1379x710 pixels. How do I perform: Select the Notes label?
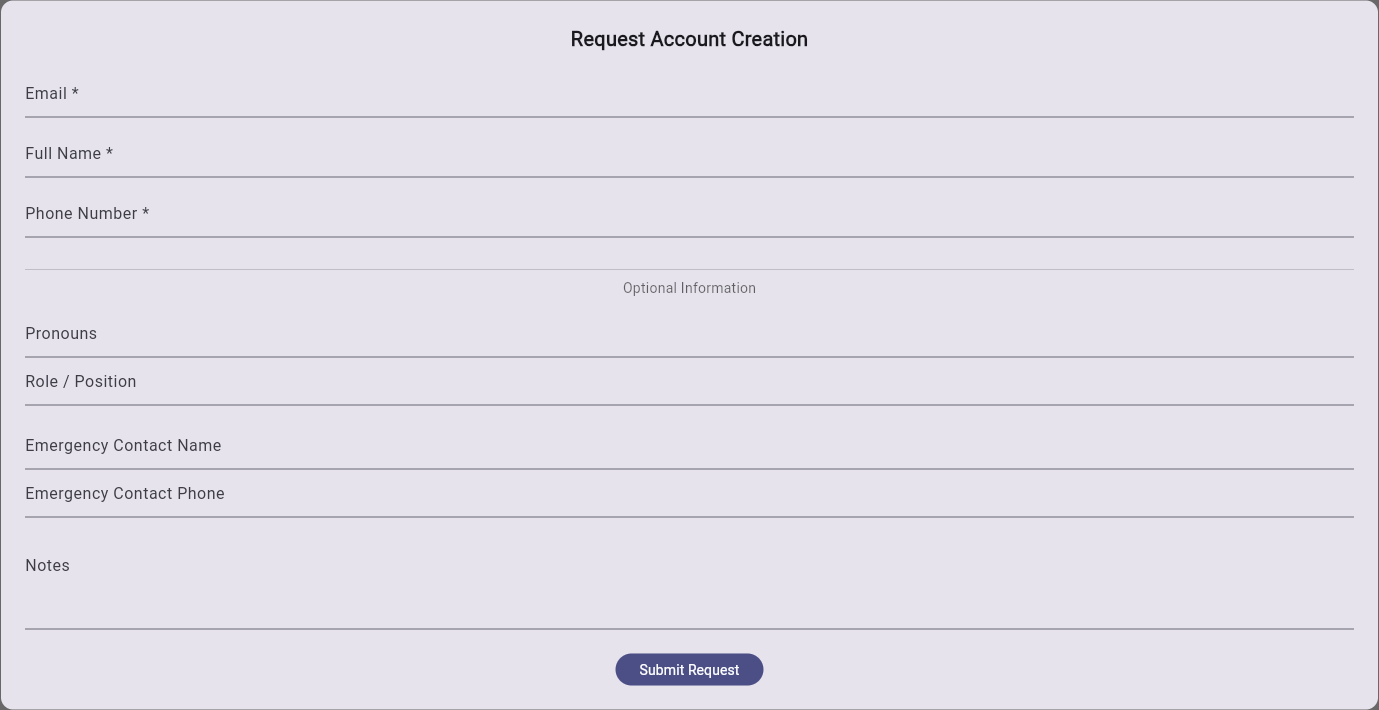[x=47, y=565]
